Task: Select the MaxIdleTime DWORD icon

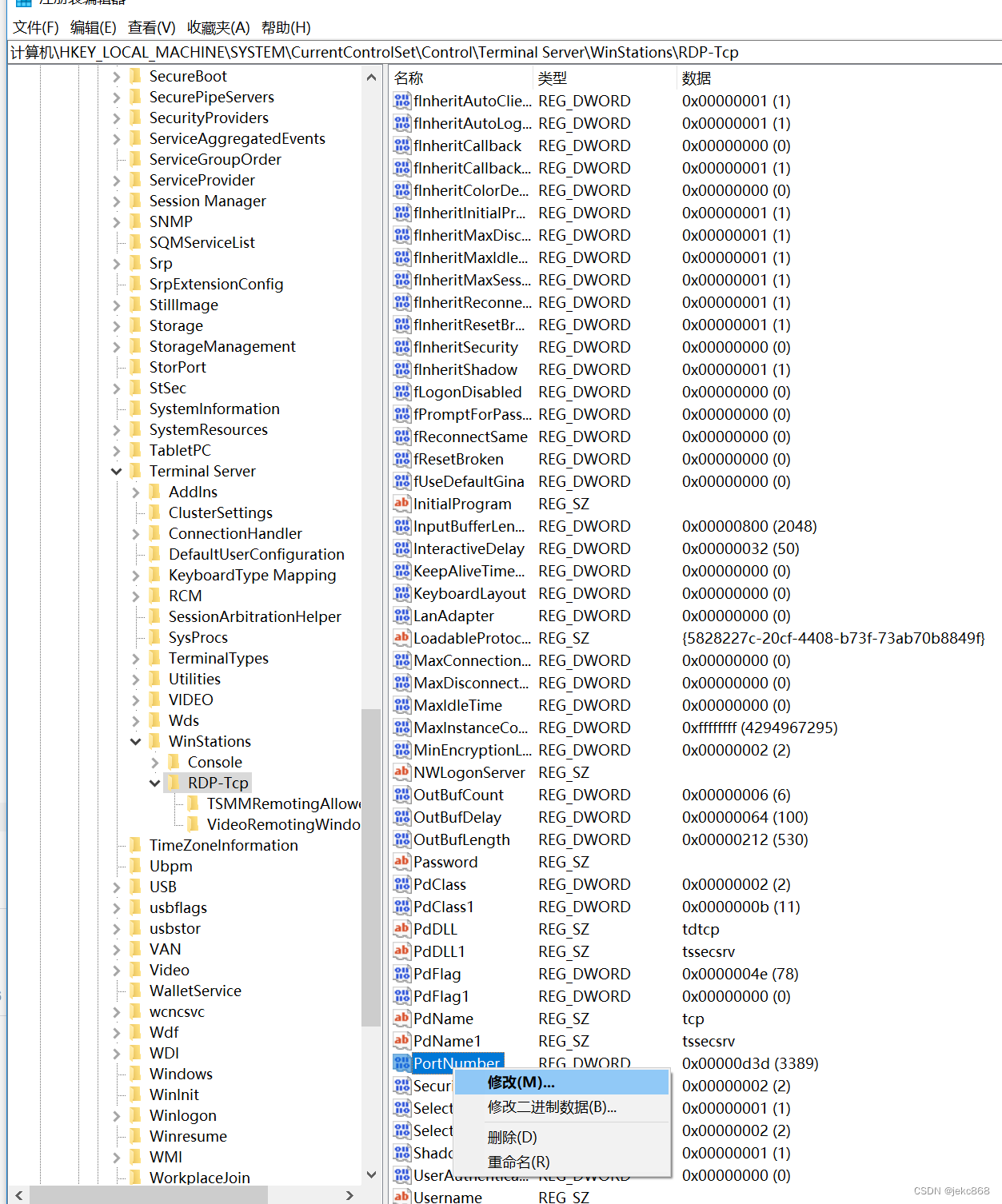Action: 402,705
